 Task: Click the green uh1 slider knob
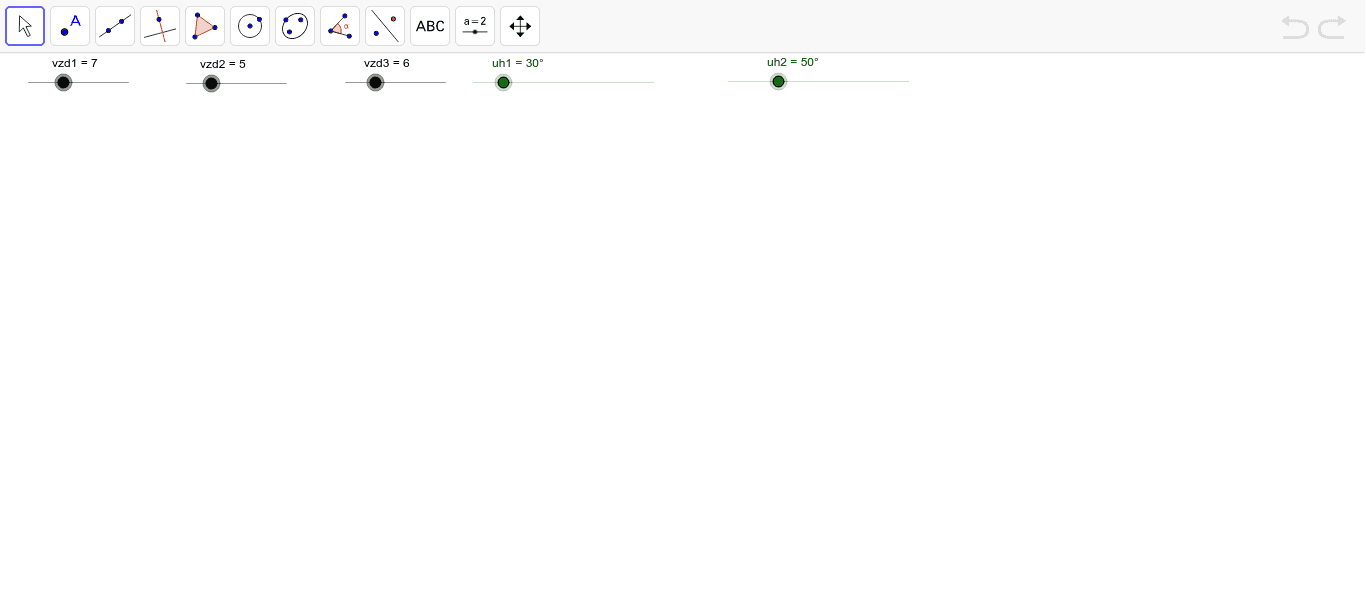[x=503, y=82]
